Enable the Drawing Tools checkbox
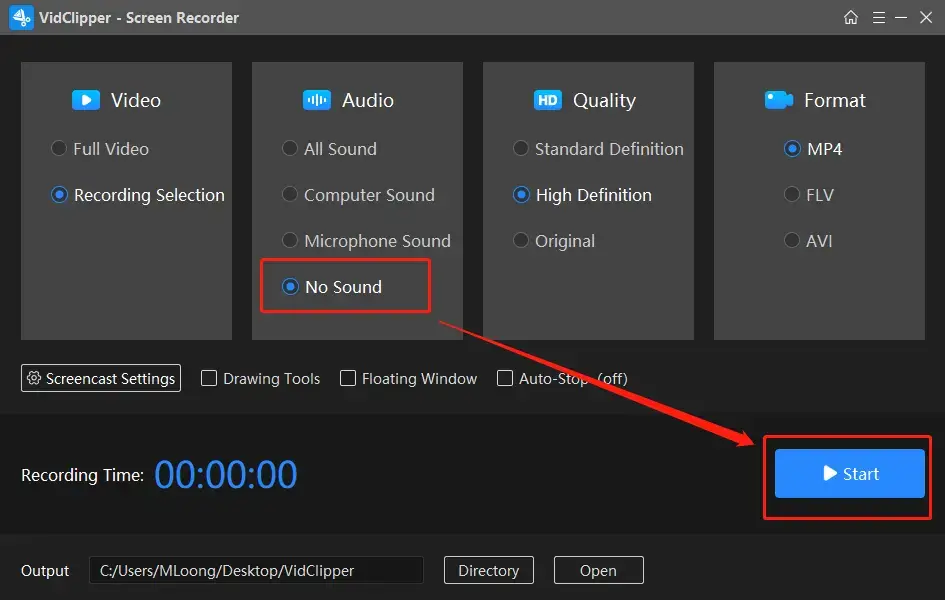The width and height of the screenshot is (945, 600). (x=209, y=378)
